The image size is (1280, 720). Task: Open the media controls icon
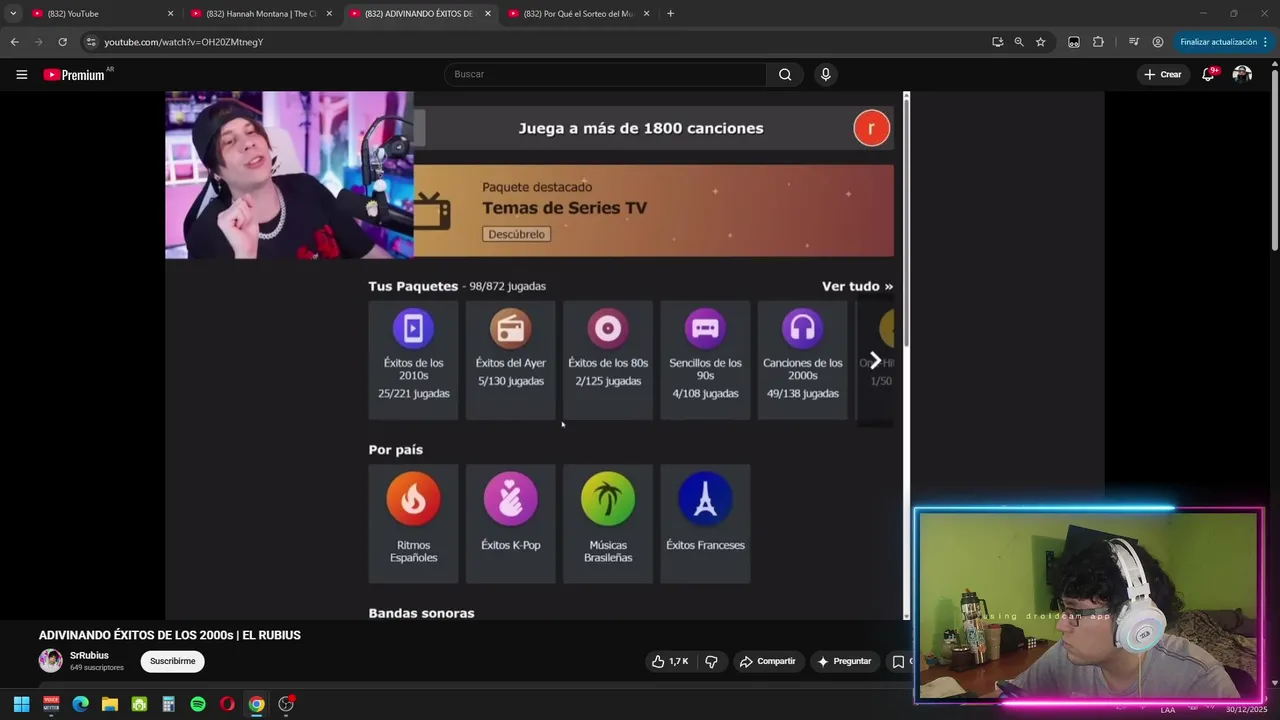1133,42
